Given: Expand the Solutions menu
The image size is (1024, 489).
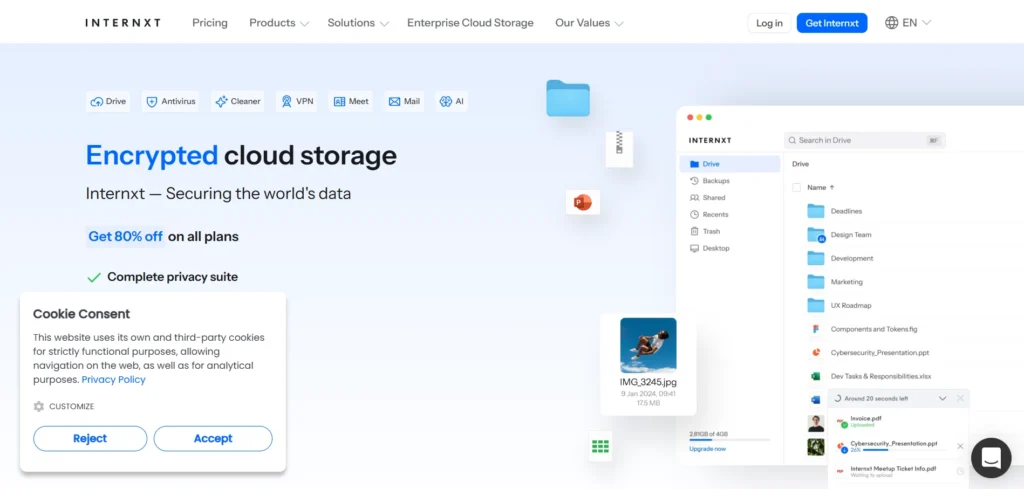Looking at the screenshot, I should tap(358, 23).
